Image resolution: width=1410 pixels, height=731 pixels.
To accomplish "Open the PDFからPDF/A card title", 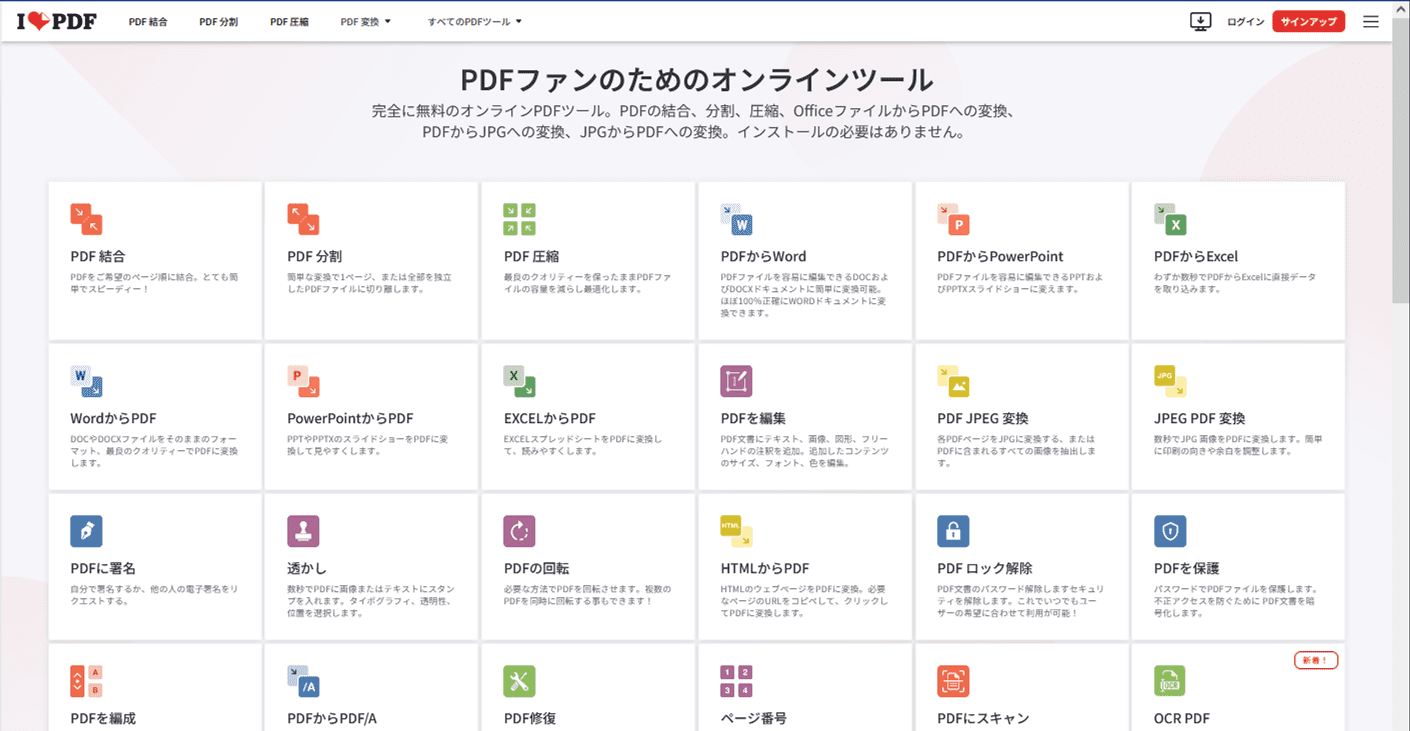I will [332, 718].
